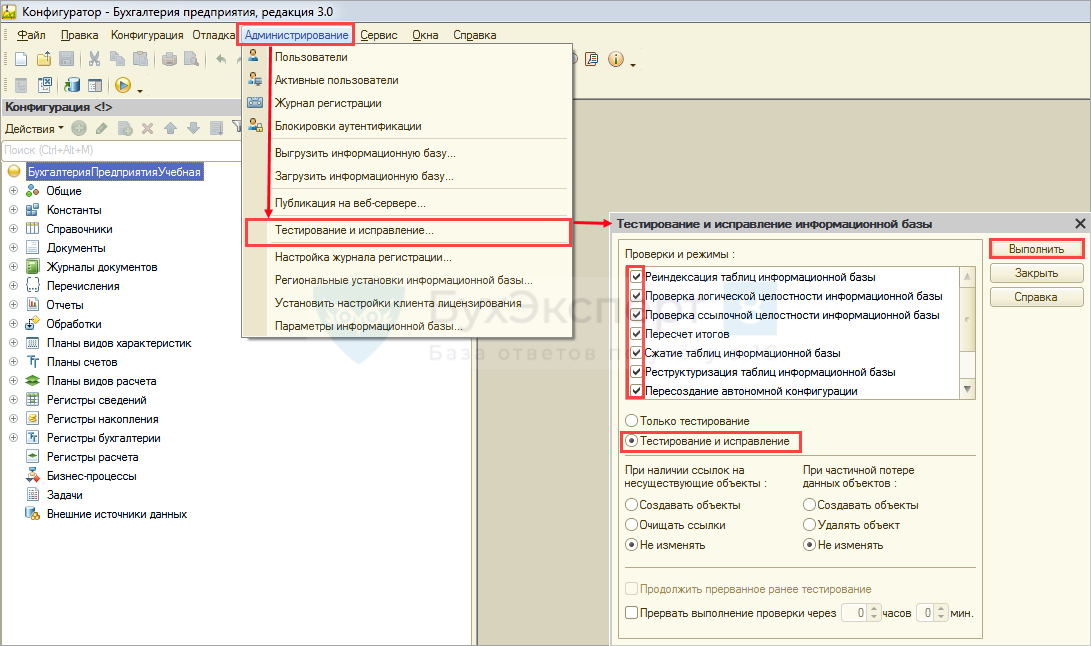Click the event log cassette icon
This screenshot has height=646, width=1091.
tap(255, 102)
